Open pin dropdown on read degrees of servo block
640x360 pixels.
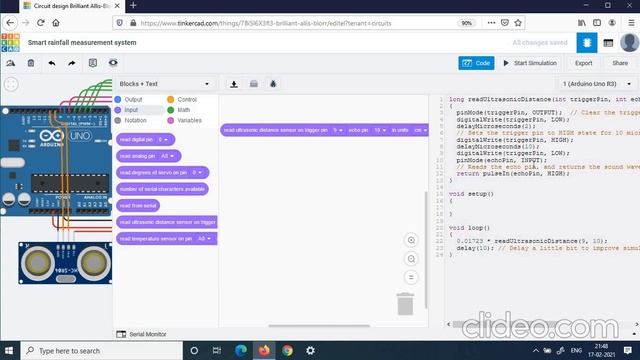197,173
